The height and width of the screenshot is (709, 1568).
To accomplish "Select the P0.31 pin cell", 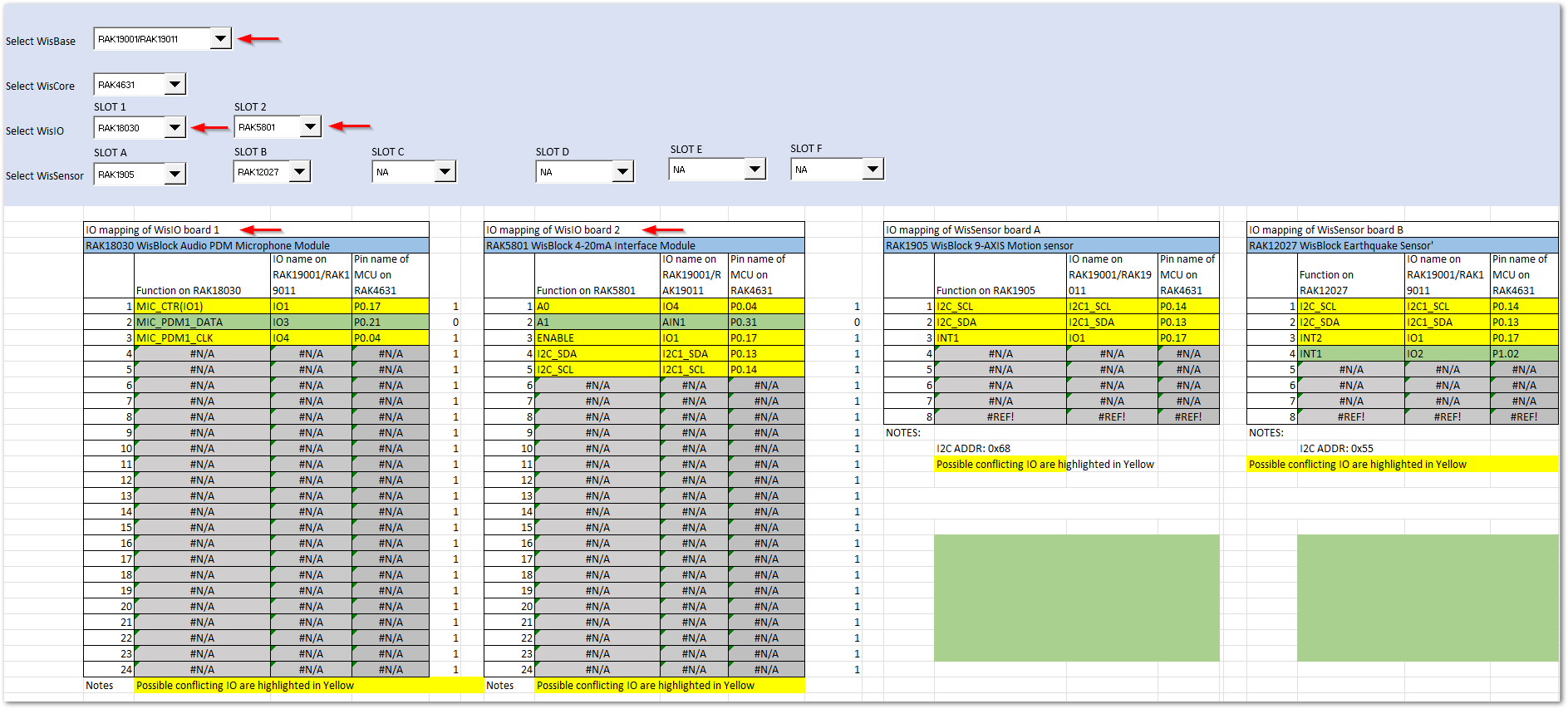I will tap(766, 322).
